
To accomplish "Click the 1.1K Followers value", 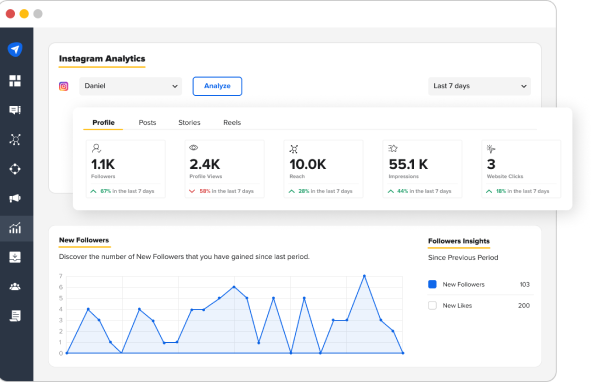I will pos(103,164).
